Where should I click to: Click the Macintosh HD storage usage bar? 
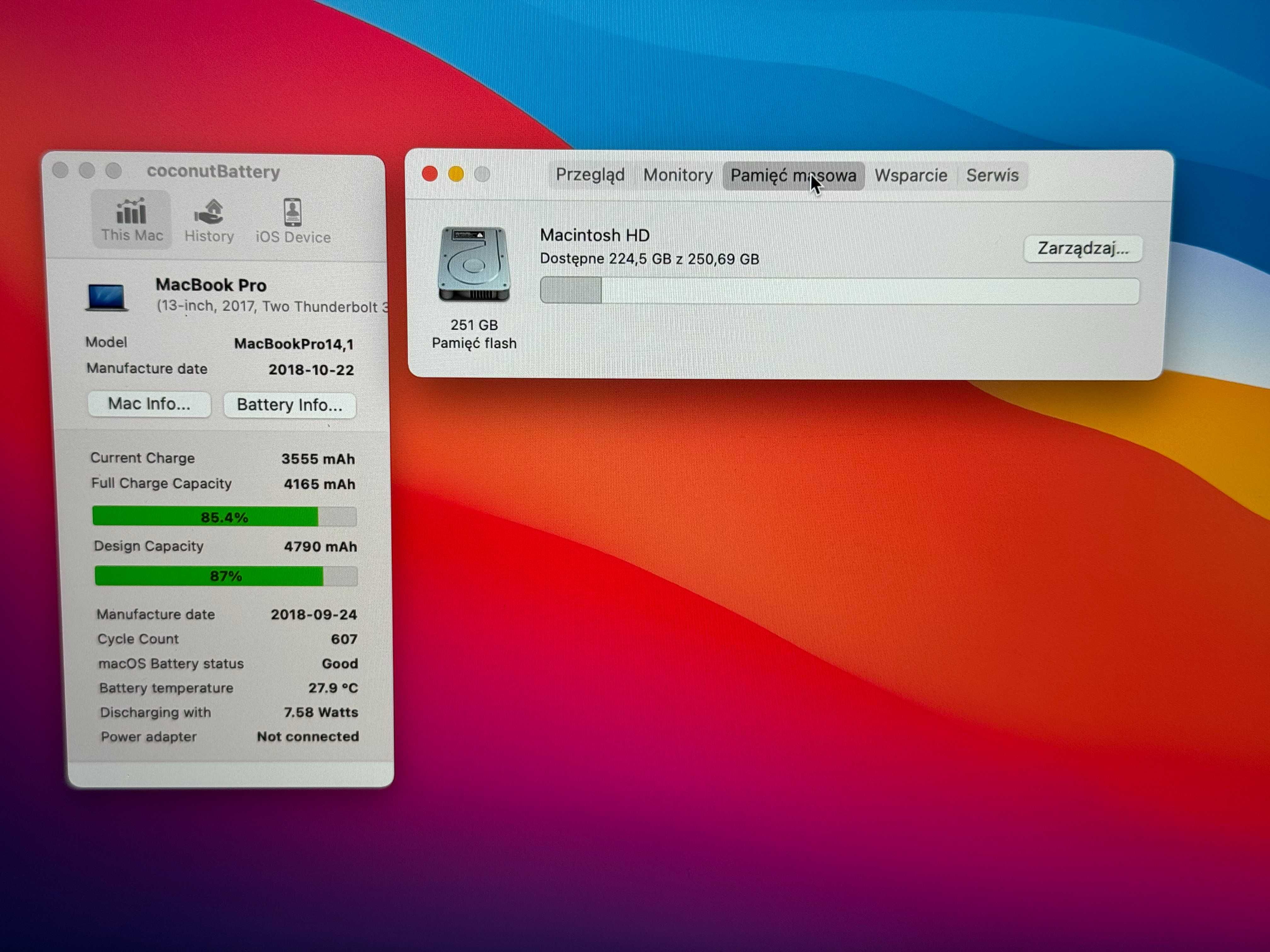[x=839, y=291]
